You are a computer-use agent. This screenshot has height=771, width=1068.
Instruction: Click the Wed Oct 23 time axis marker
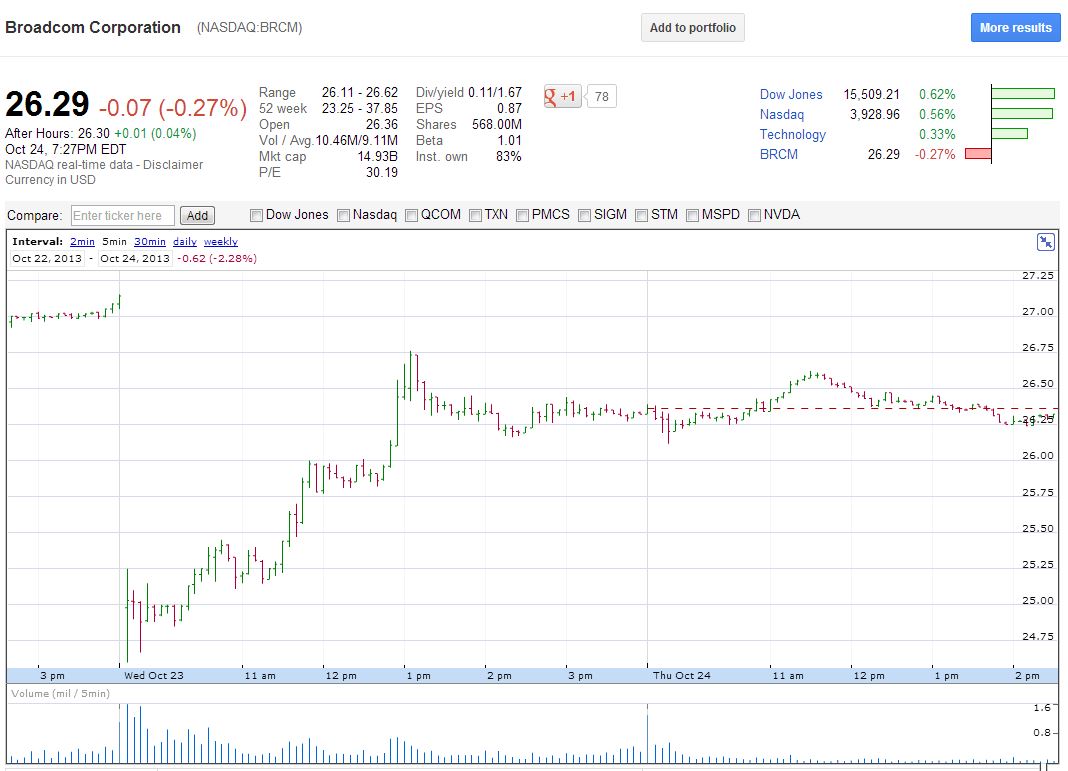pos(154,676)
